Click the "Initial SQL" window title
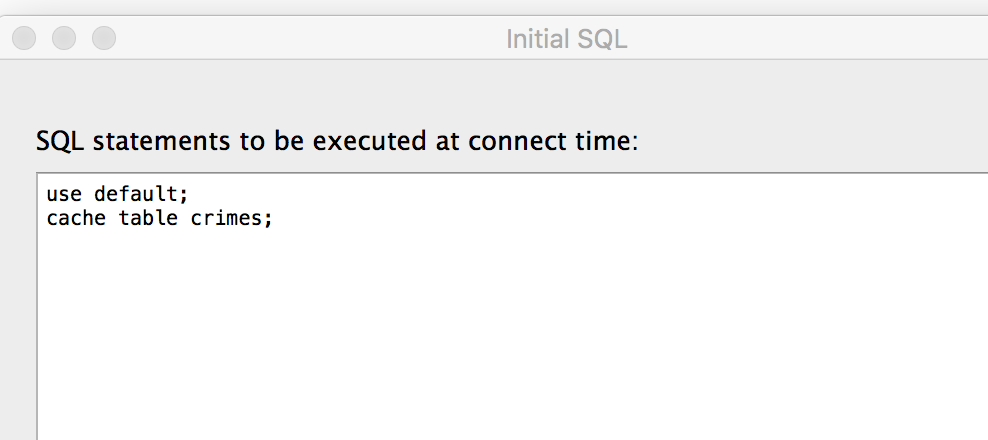 click(x=566, y=39)
